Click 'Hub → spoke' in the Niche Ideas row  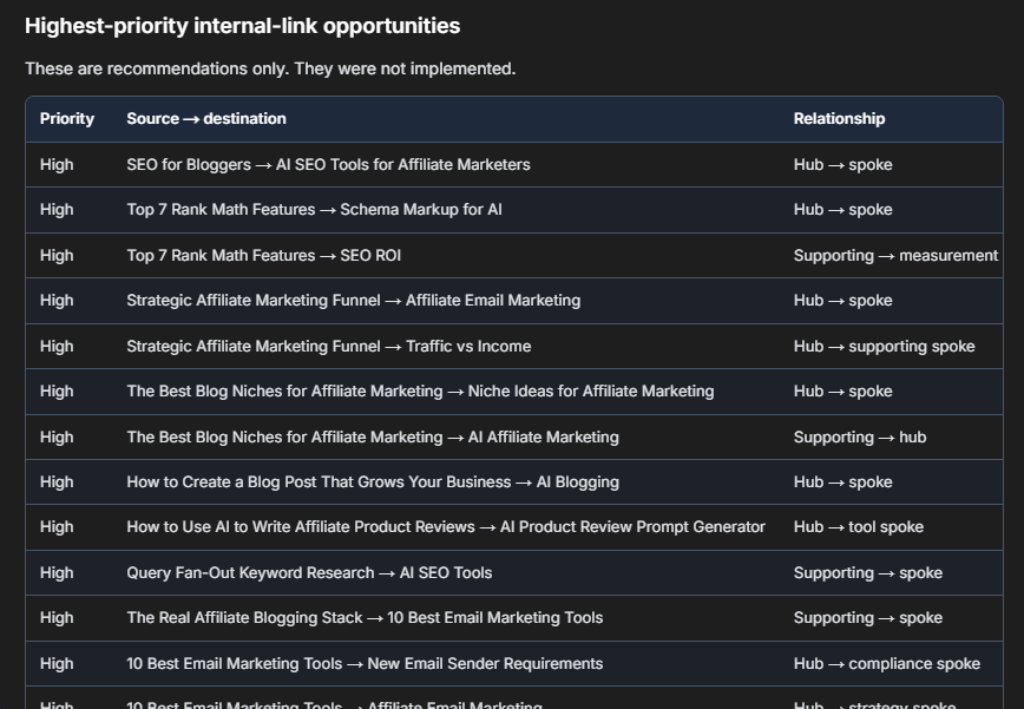(x=843, y=391)
